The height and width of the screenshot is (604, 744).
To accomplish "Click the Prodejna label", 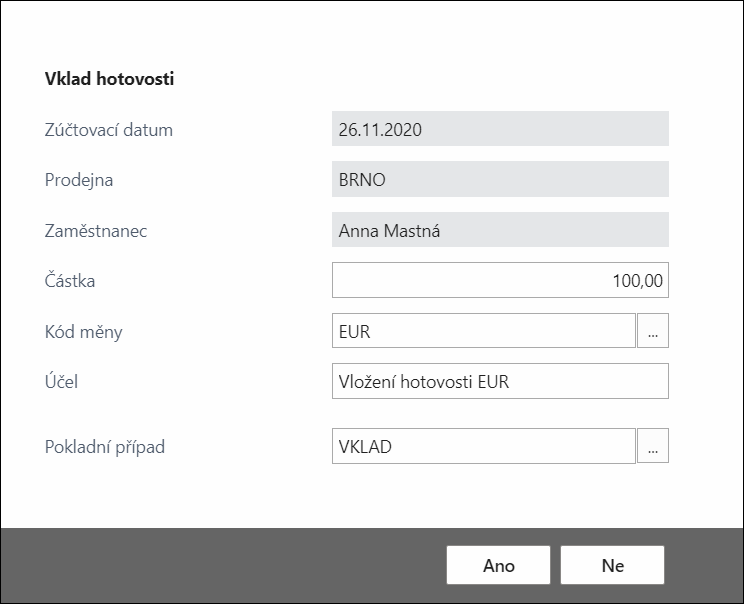I will (x=79, y=180).
